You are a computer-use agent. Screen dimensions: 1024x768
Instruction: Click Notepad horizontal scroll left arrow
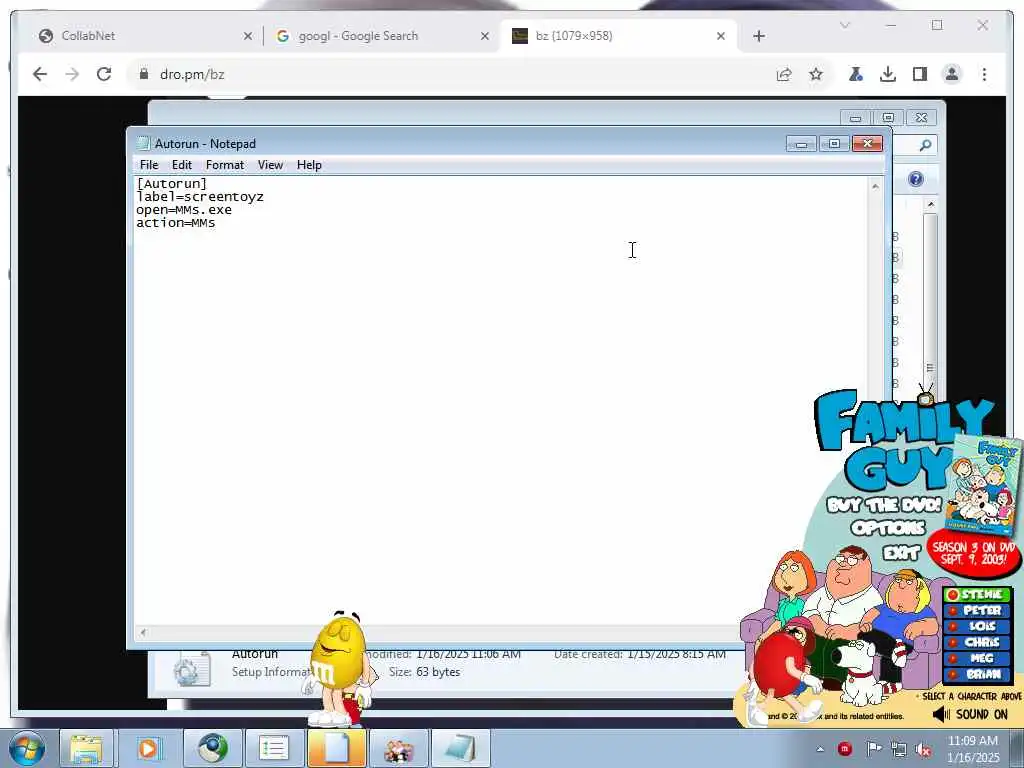[x=143, y=632]
